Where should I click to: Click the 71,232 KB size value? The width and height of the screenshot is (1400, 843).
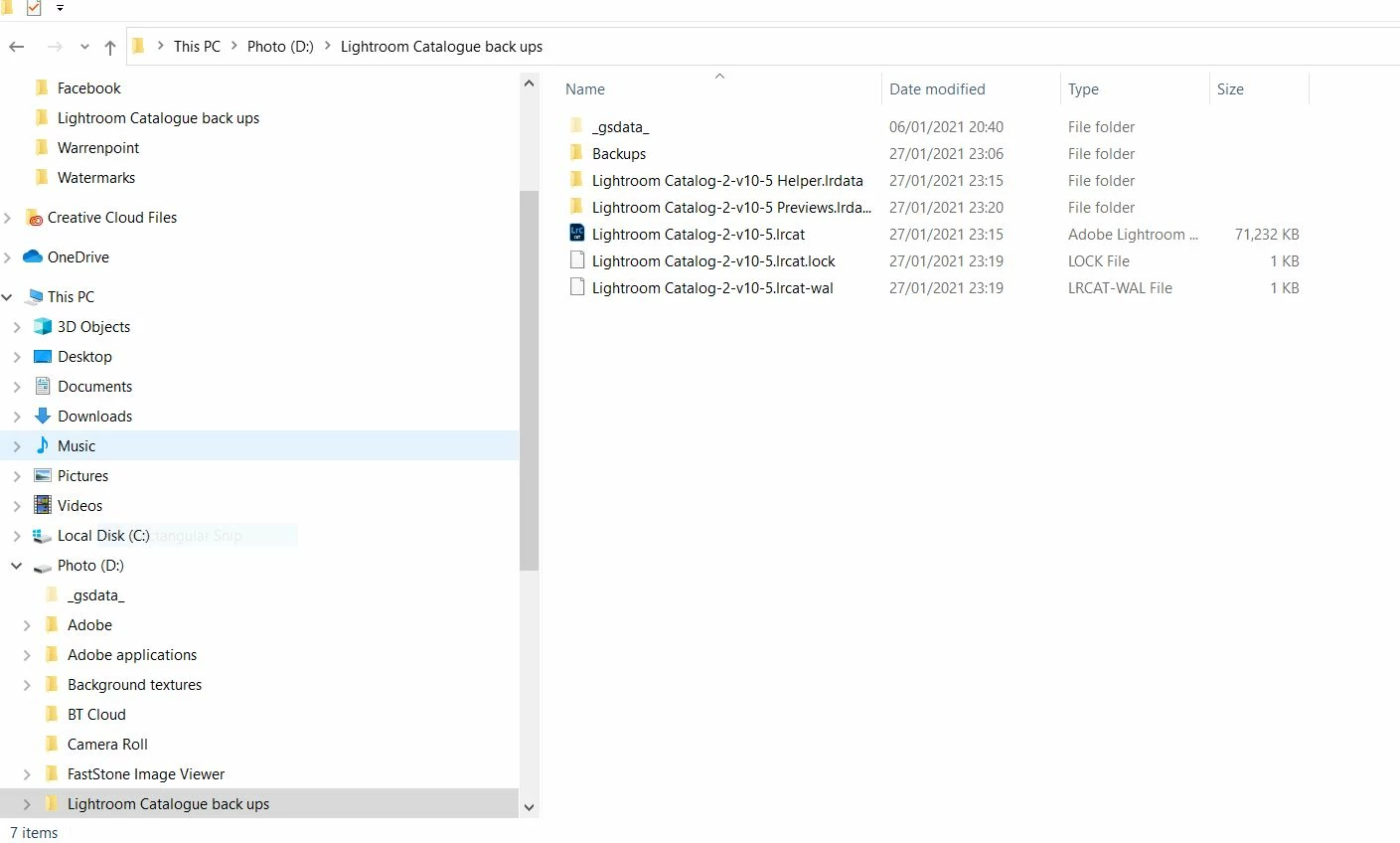[x=1267, y=235]
